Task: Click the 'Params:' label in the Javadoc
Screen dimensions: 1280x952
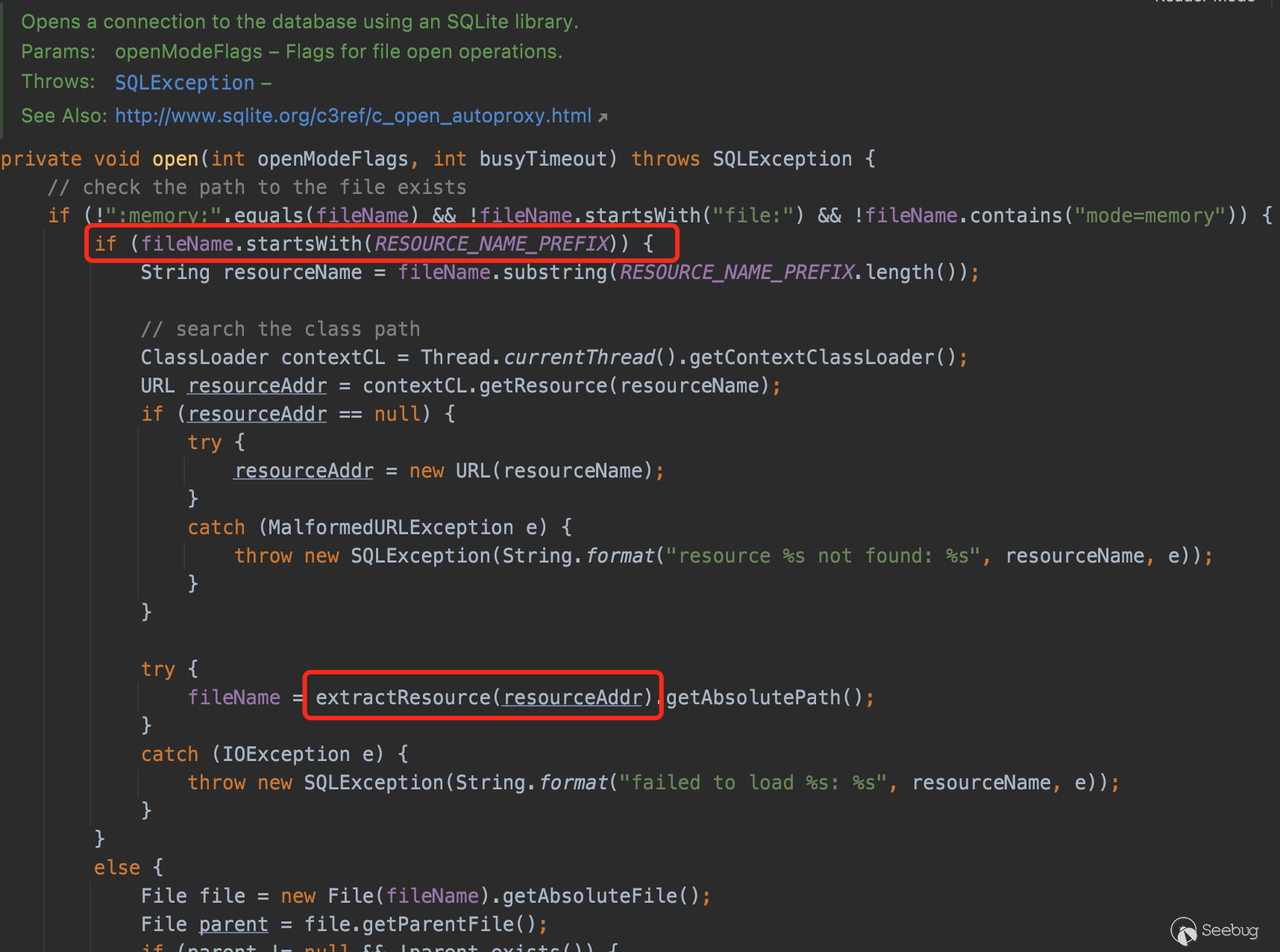Action: [58, 51]
